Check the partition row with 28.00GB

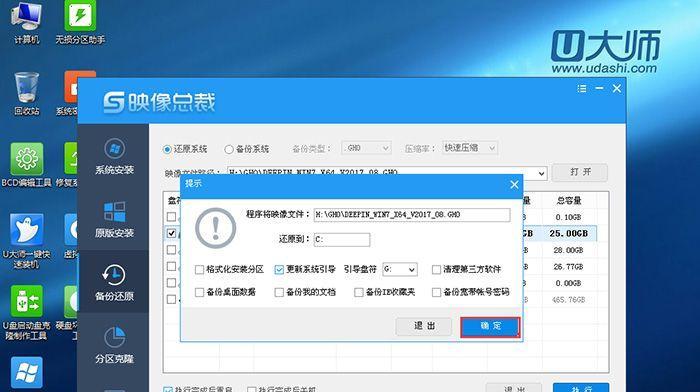tap(171, 250)
